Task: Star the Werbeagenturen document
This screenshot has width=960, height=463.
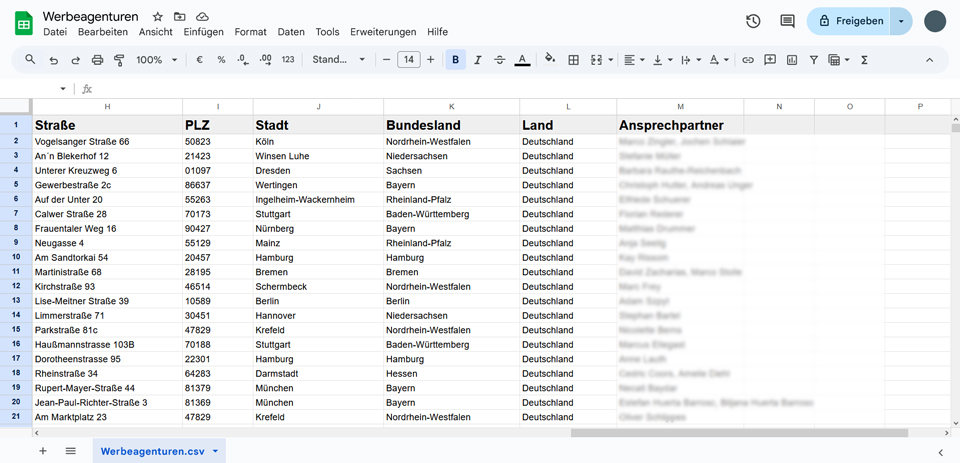Action: click(x=157, y=17)
